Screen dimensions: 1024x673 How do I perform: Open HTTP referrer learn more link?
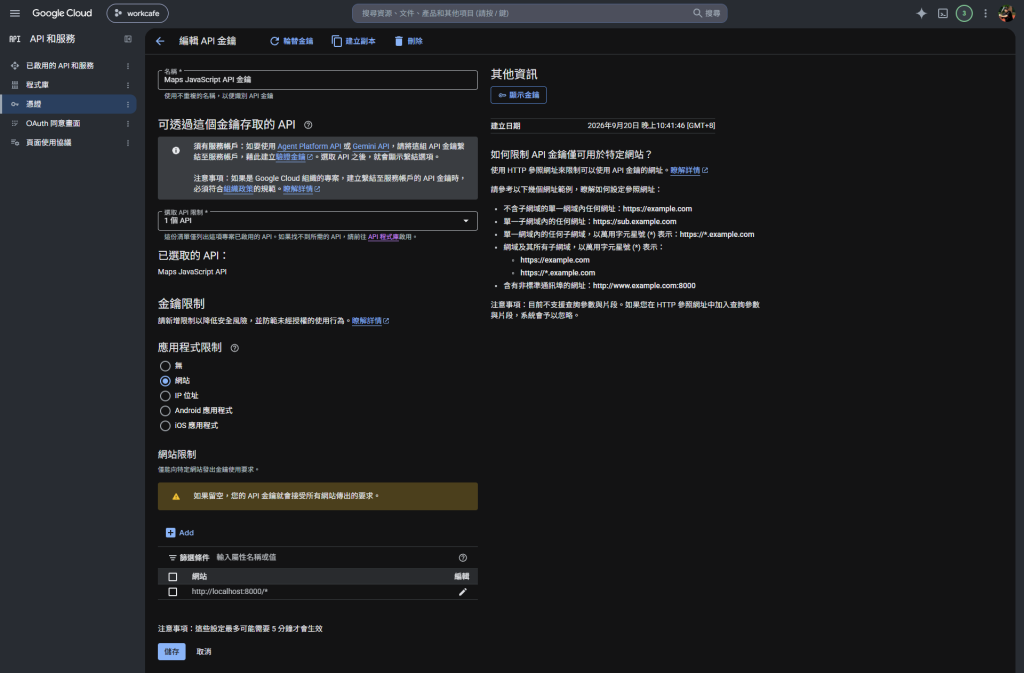(x=689, y=170)
